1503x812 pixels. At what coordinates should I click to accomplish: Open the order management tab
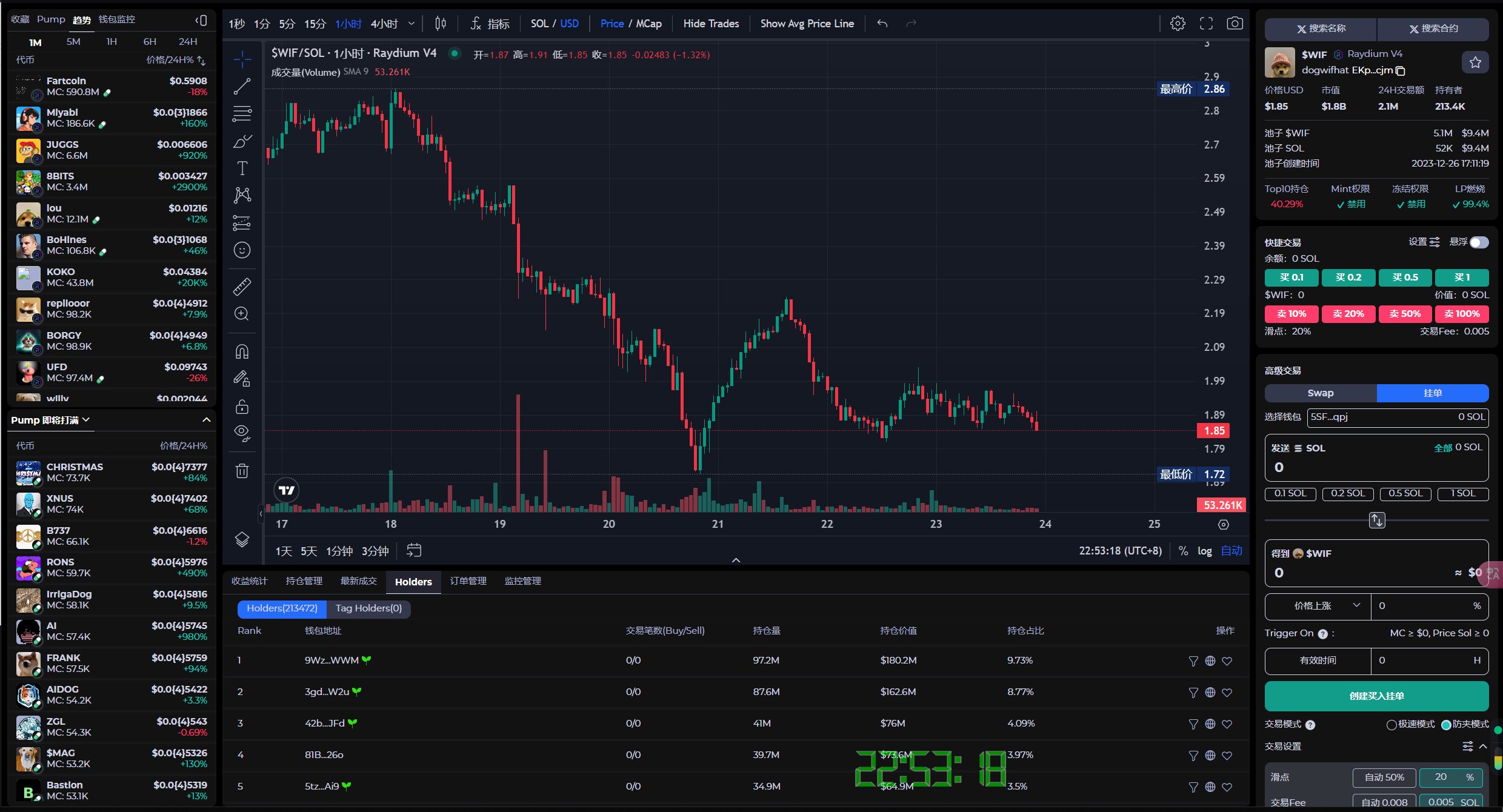coord(468,581)
